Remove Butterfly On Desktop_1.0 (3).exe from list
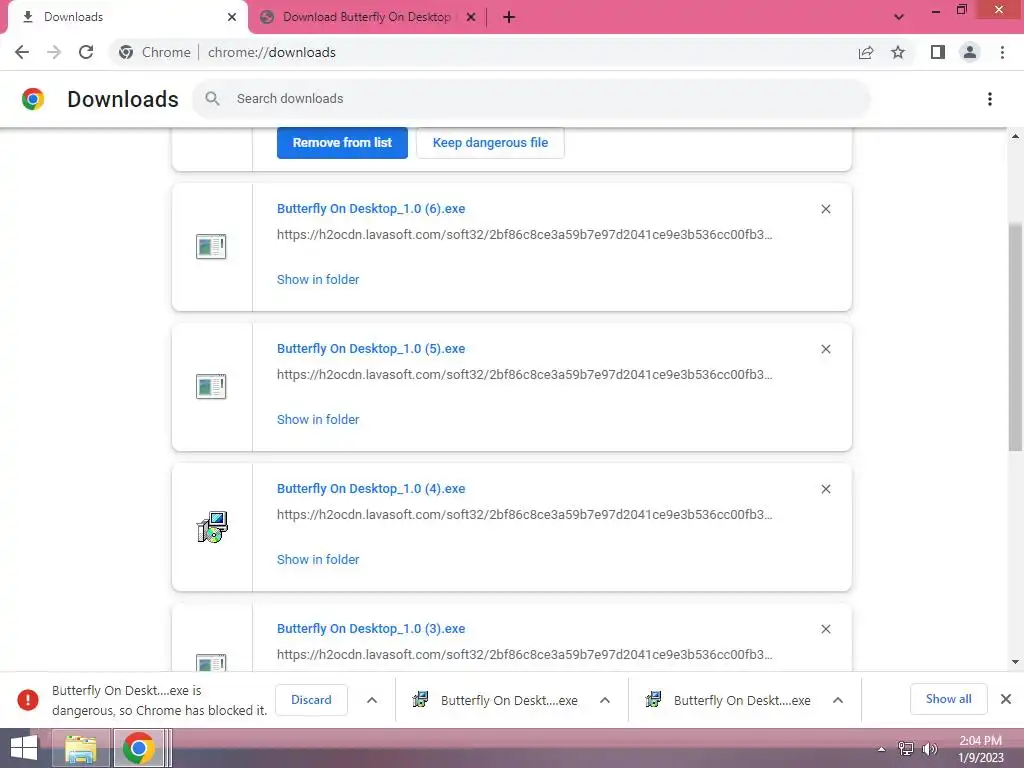Screen dimensions: 1024x768 point(825,629)
